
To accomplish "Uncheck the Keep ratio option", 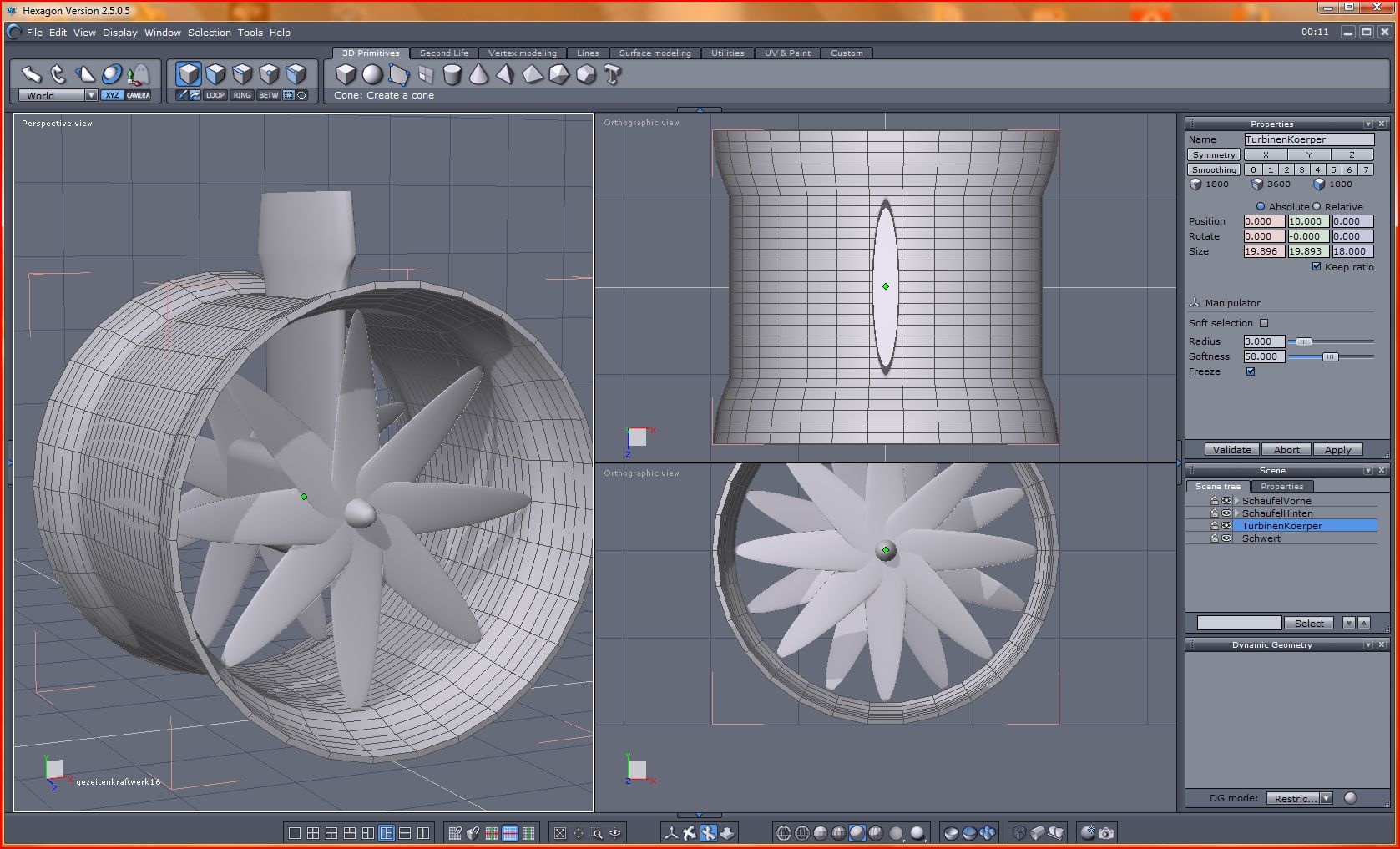I will [x=1317, y=267].
